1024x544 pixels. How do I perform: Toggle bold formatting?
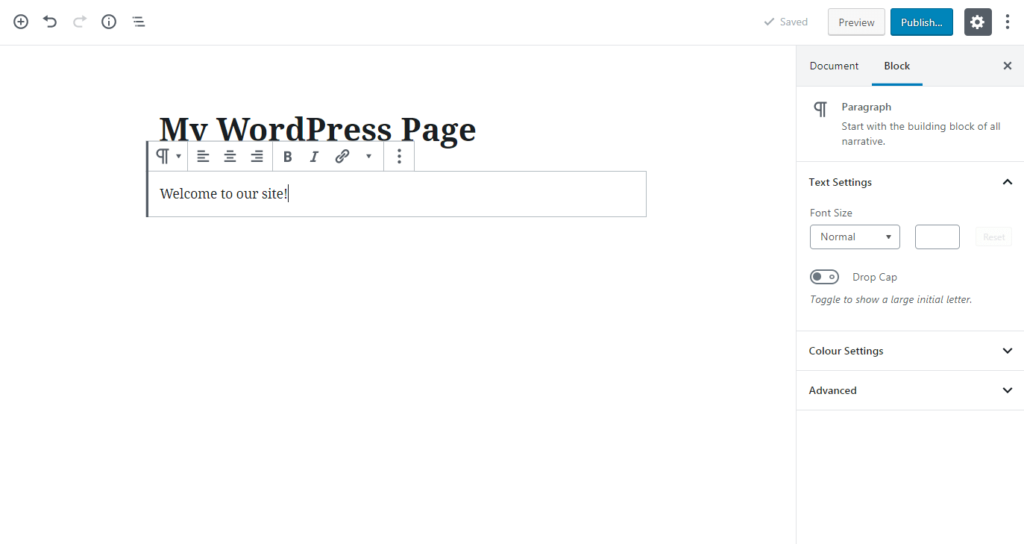287,156
